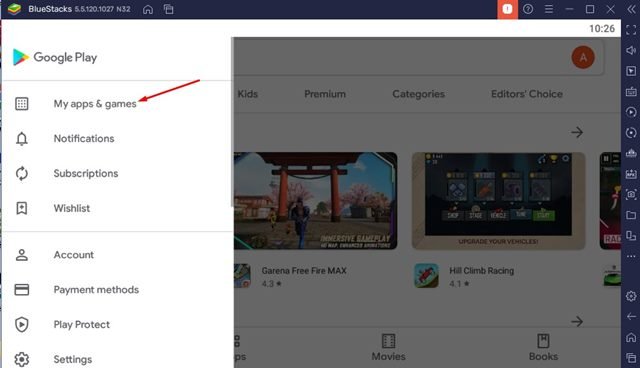Toggle fullscreen in the BlueStacks sidebar
Viewport: 640px width, 368px height.
coord(631,30)
